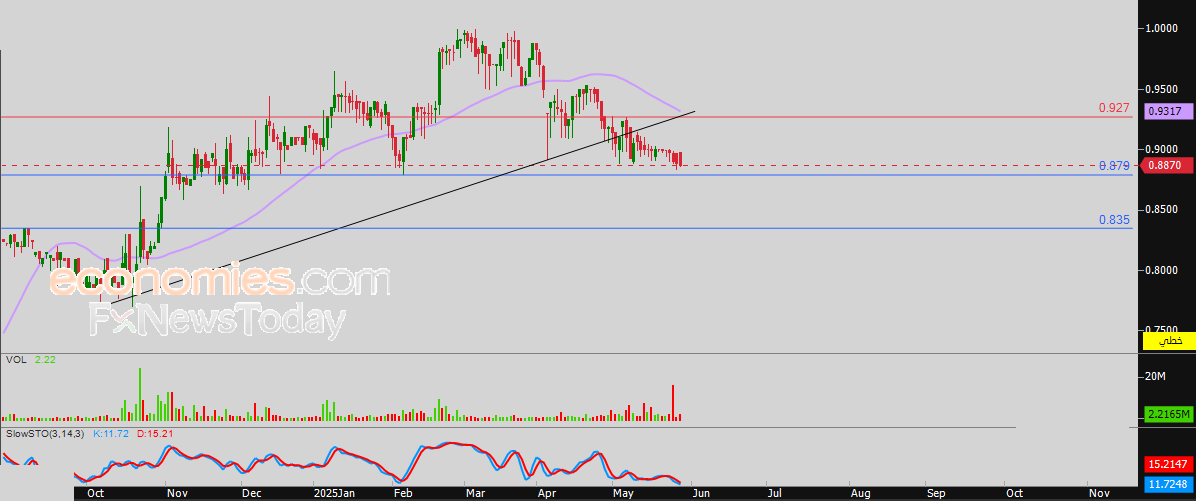Screen dimensions: 1196x501
Task: Click the yellow Arabic chart-type label
Action: tap(1170, 341)
